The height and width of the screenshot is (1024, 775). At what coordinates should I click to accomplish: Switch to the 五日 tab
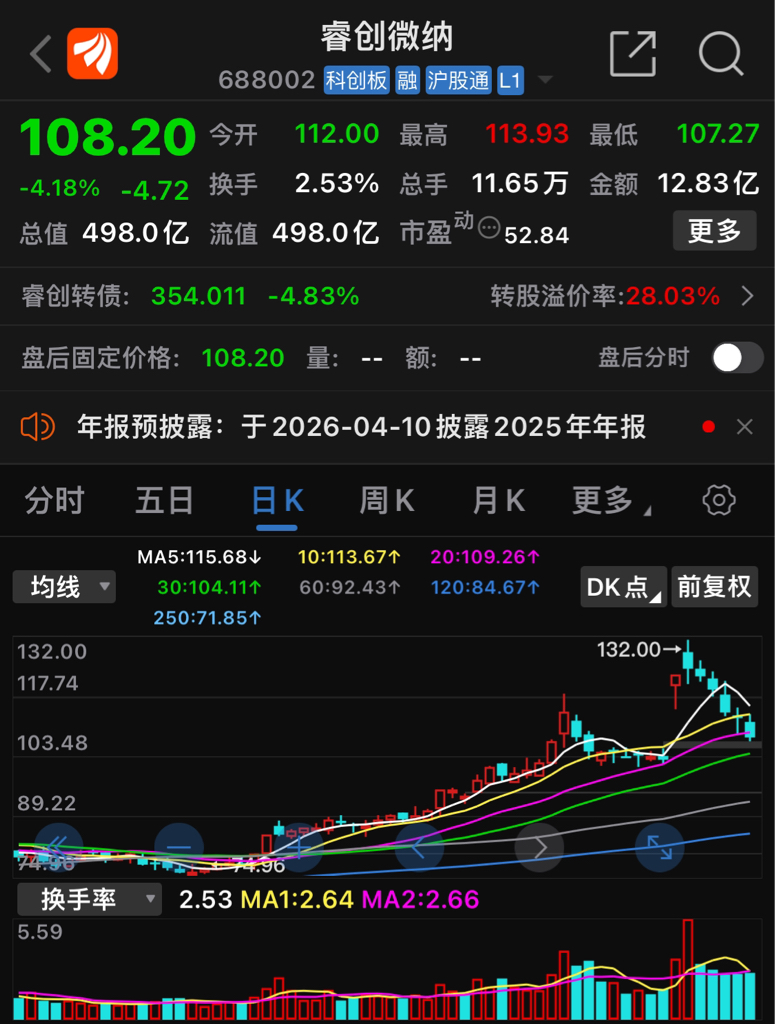pos(165,501)
